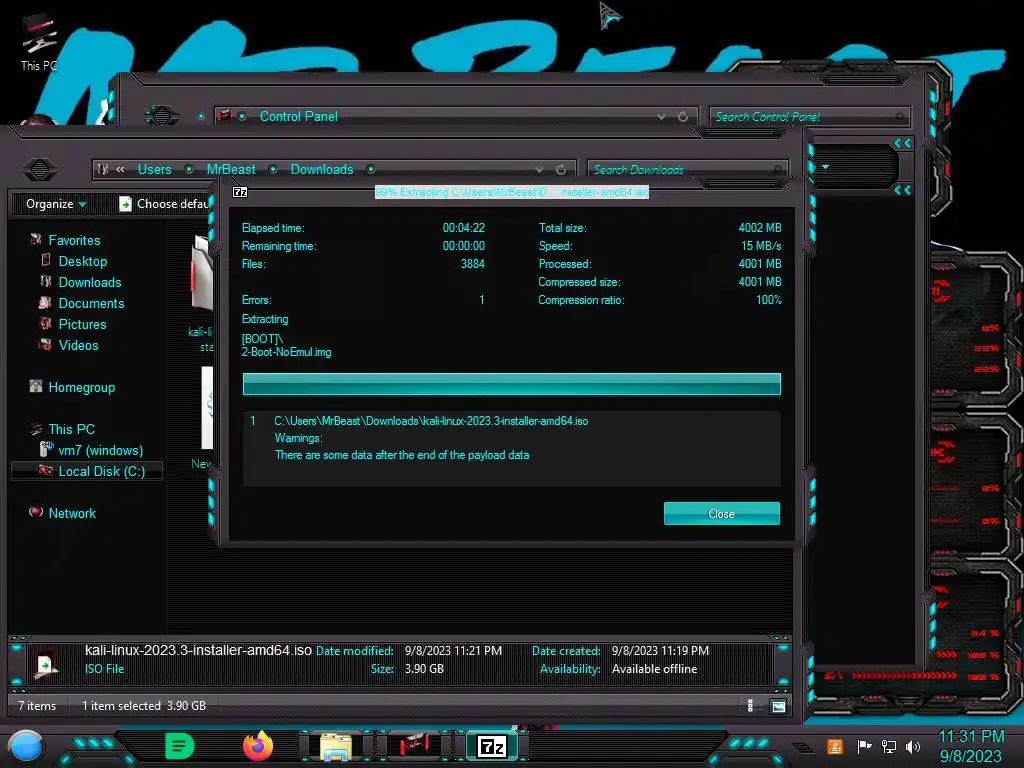Viewport: 1024px width, 768px height.
Task: Select Local Disk (C:) in sidebar
Action: tap(101, 471)
